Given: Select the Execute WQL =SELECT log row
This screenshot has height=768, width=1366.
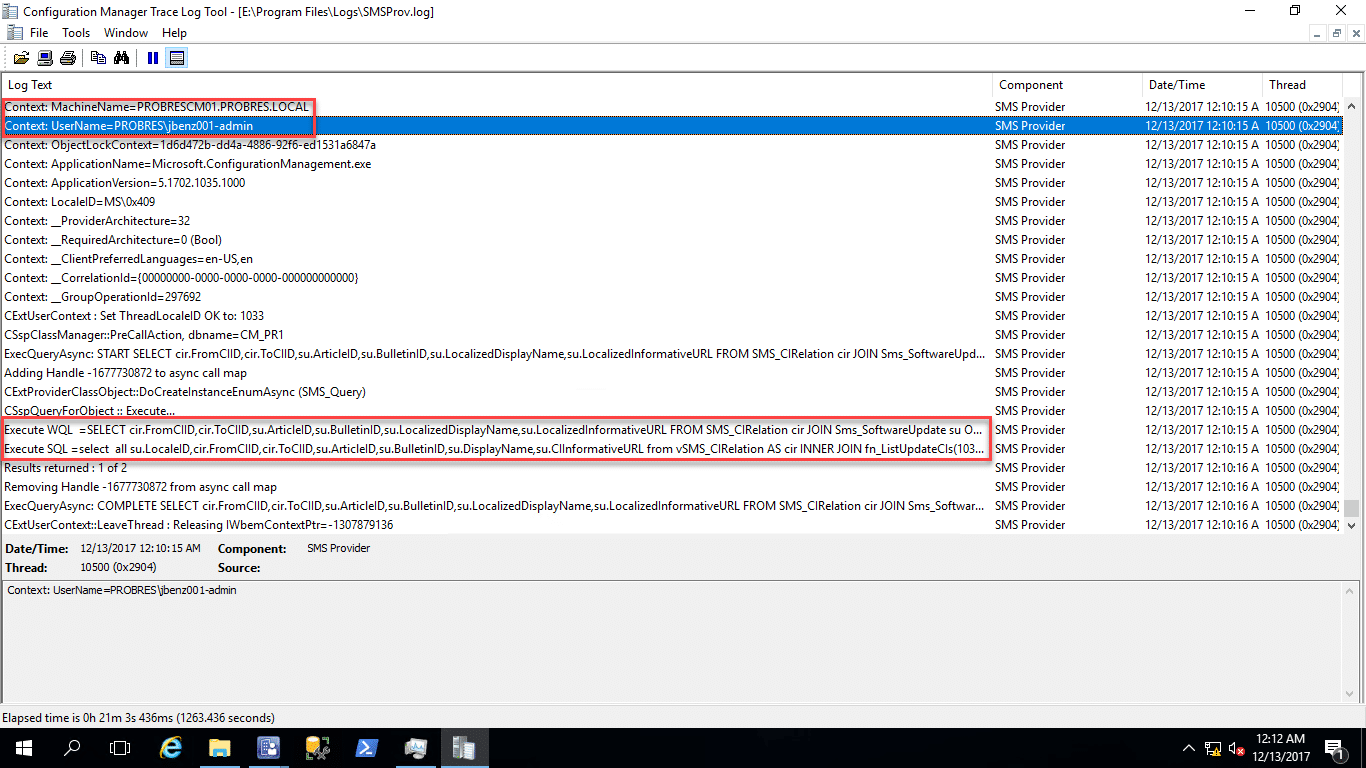Looking at the screenshot, I should 671,430.
